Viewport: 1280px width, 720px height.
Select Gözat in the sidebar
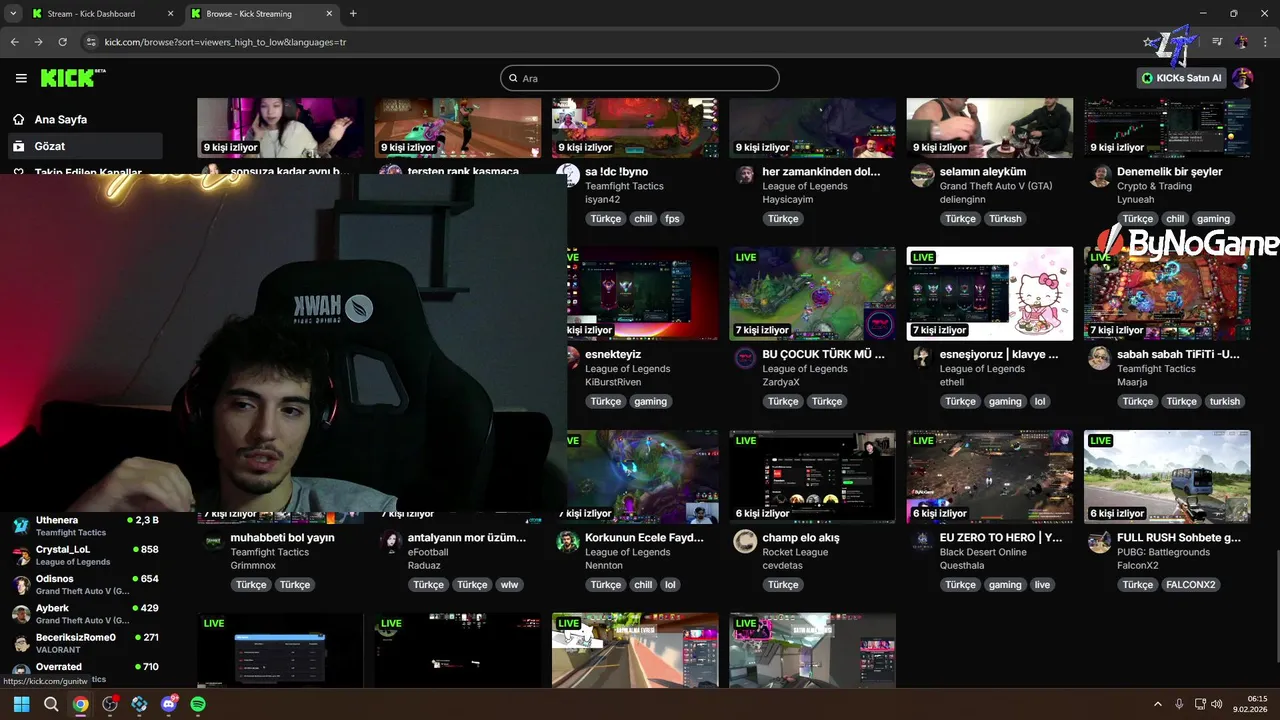point(84,146)
